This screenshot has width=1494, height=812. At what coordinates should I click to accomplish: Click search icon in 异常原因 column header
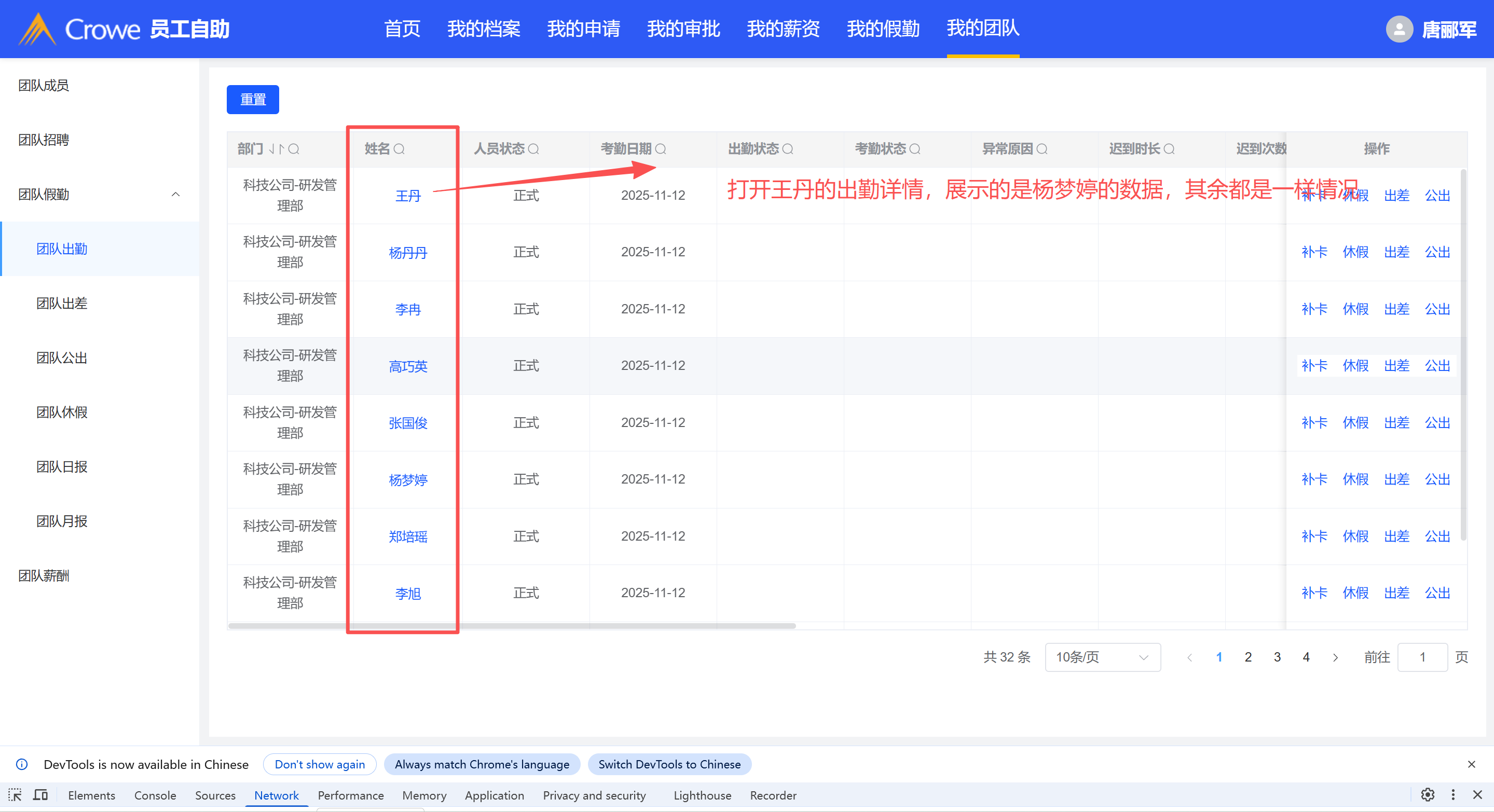click(1042, 149)
